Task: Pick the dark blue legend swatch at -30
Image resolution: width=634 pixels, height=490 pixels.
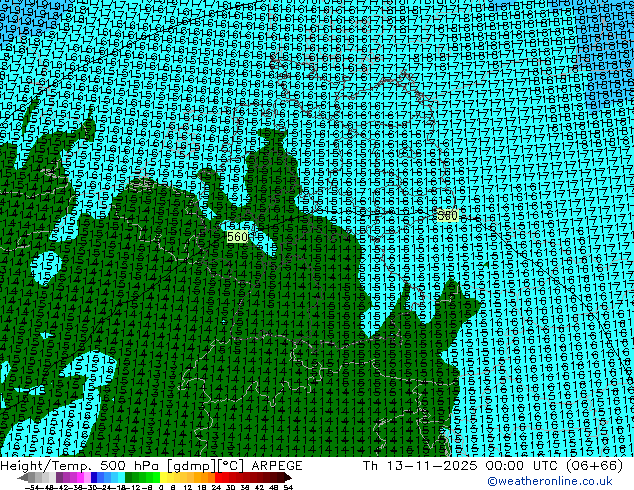Action: tap(94, 477)
